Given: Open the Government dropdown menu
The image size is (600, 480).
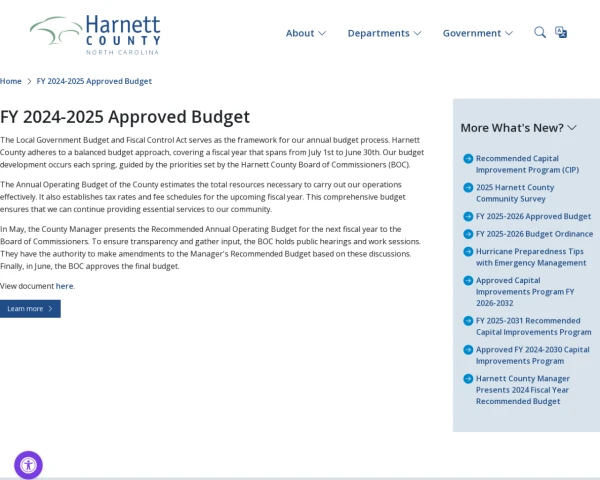Looking at the screenshot, I should point(478,33).
